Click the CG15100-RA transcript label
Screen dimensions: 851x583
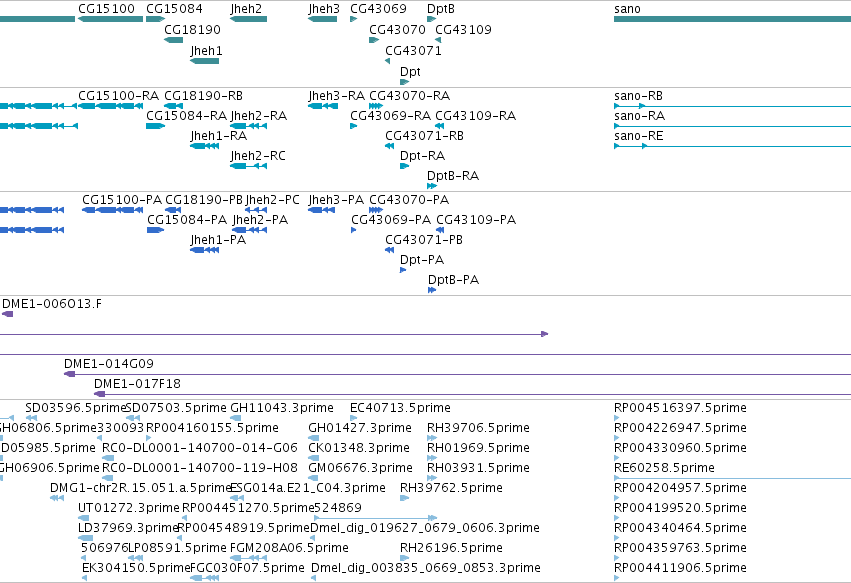118,96
